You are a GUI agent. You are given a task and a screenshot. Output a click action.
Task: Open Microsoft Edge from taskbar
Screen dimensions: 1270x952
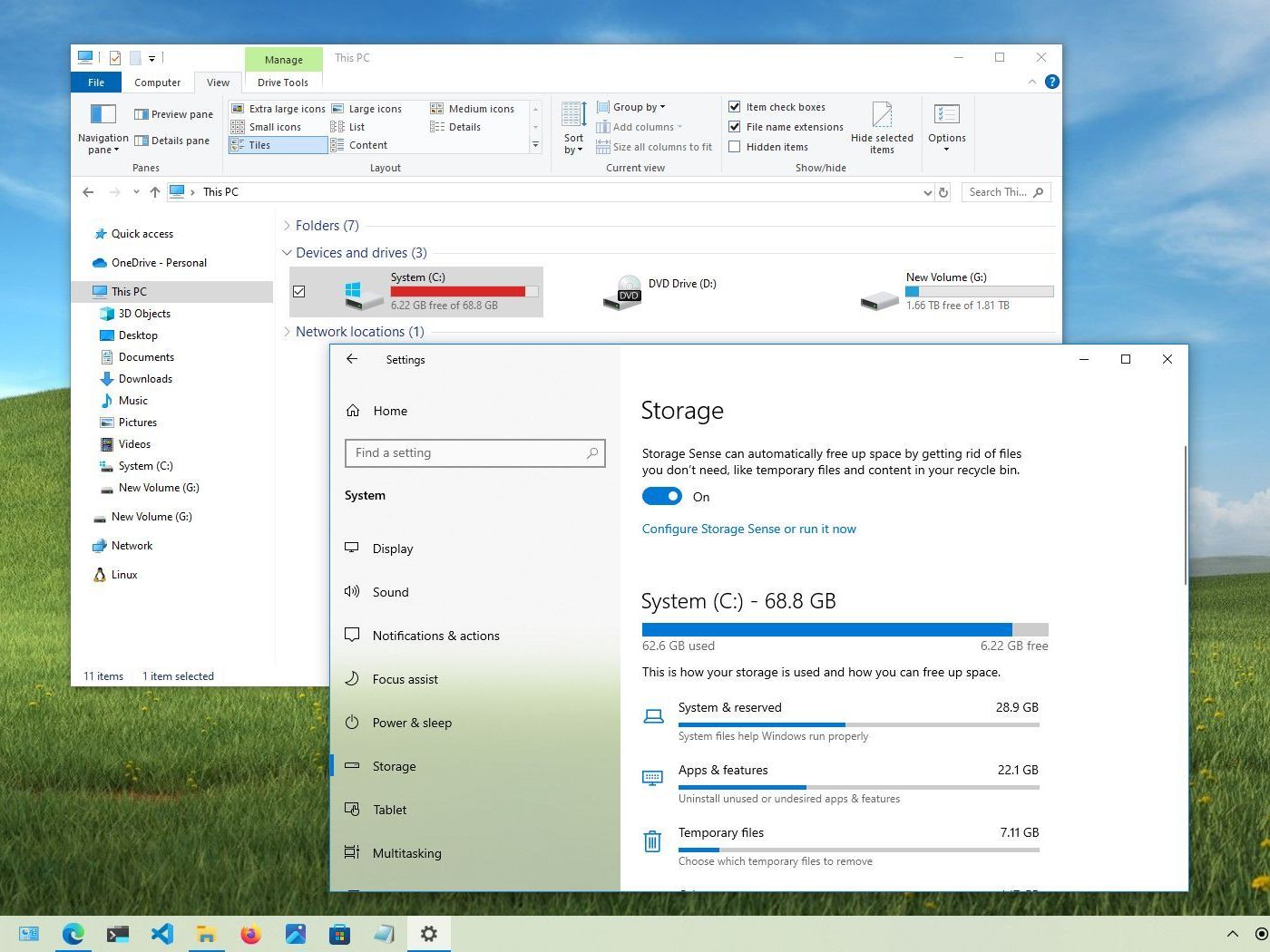73,934
